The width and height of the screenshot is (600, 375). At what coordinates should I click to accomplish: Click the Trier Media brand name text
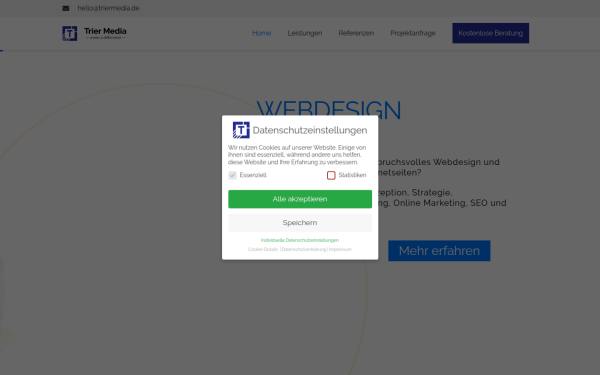(105, 31)
